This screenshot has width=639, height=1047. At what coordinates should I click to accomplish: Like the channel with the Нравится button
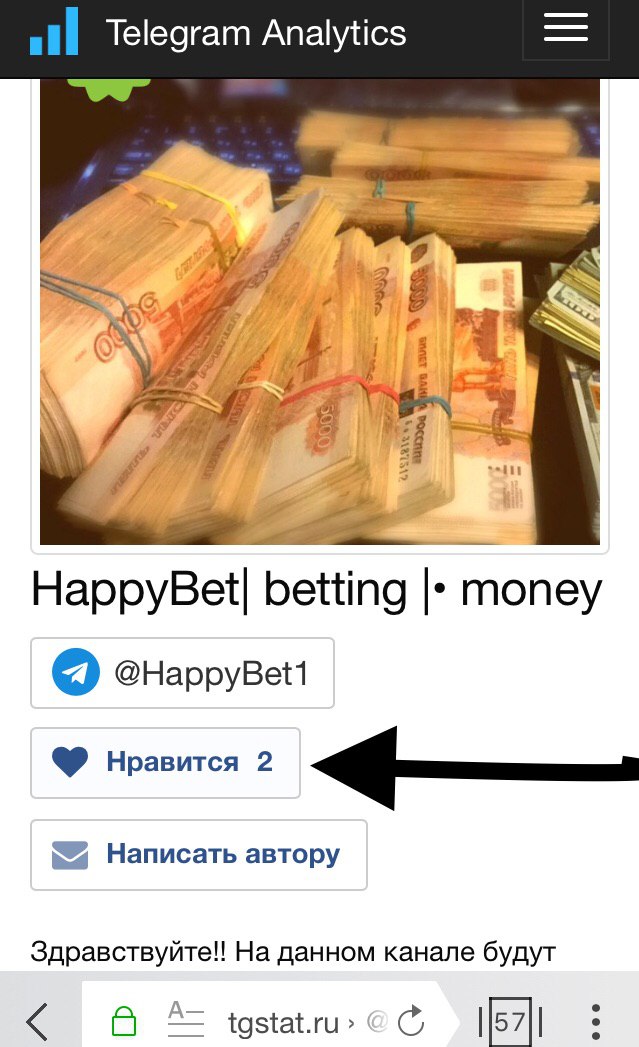pos(166,763)
